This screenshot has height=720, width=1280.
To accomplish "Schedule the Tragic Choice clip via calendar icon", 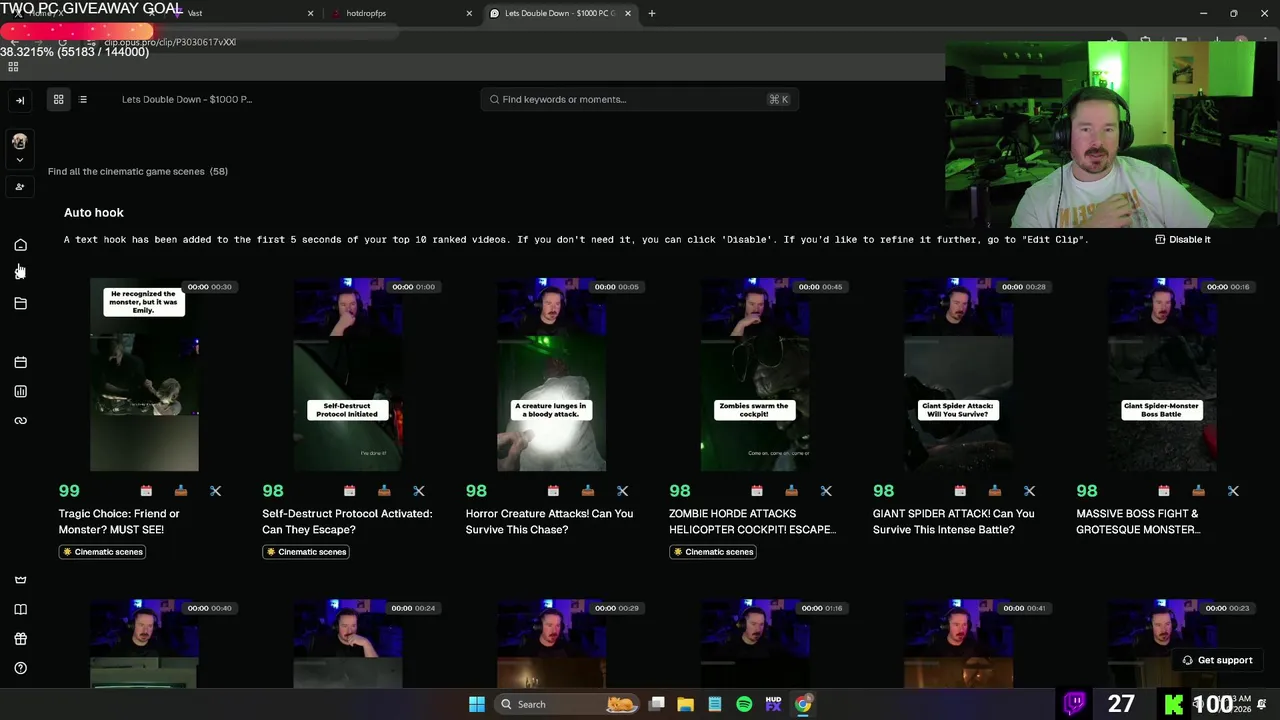I will point(146,491).
